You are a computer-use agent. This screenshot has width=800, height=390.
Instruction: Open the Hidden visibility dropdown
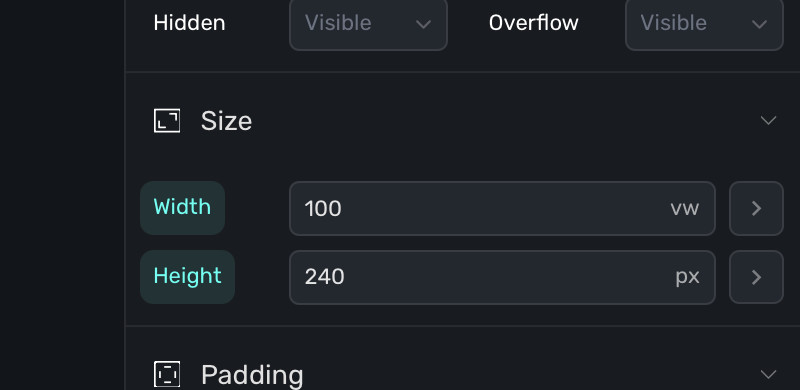368,23
